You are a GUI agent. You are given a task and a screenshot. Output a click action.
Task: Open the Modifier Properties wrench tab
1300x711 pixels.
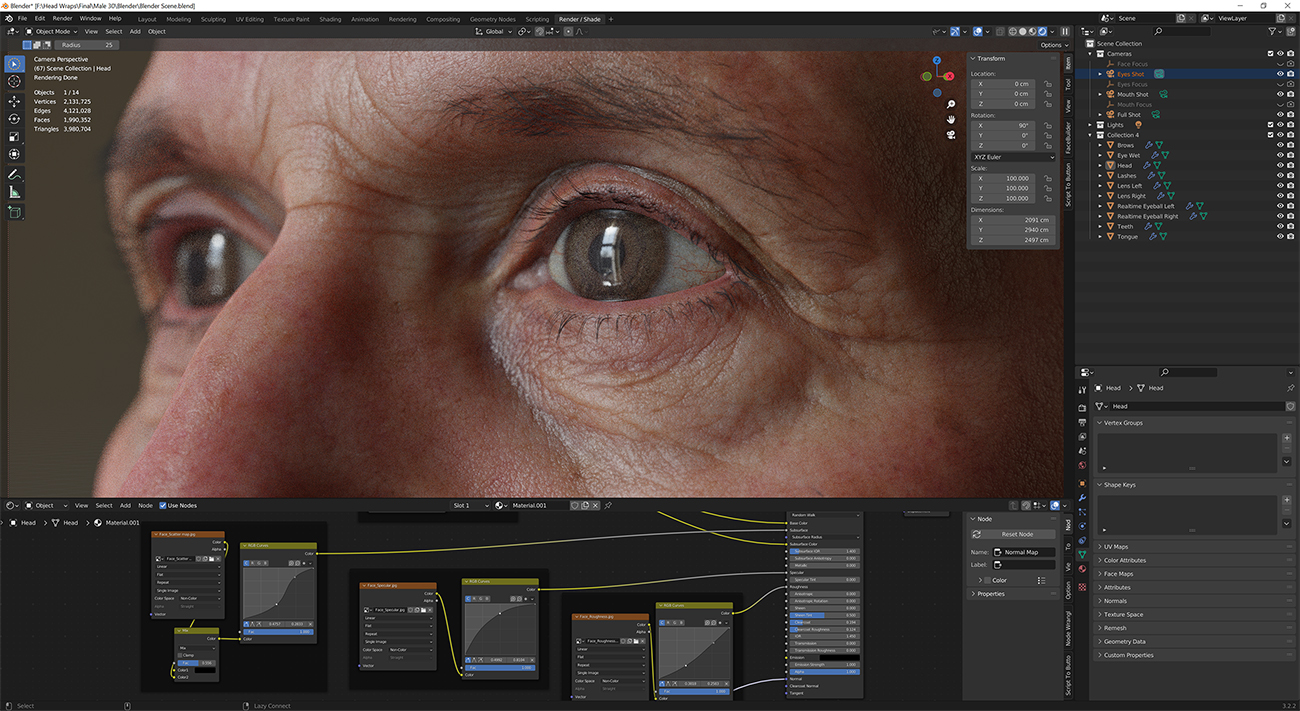[1081, 498]
